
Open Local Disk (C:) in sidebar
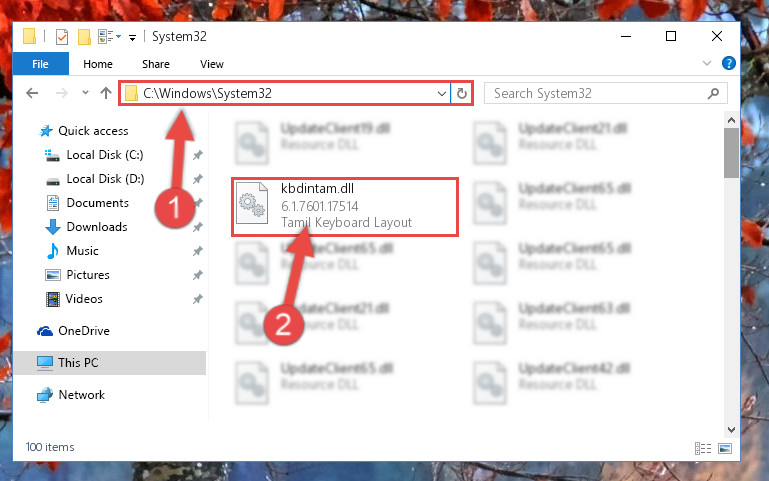(104, 155)
